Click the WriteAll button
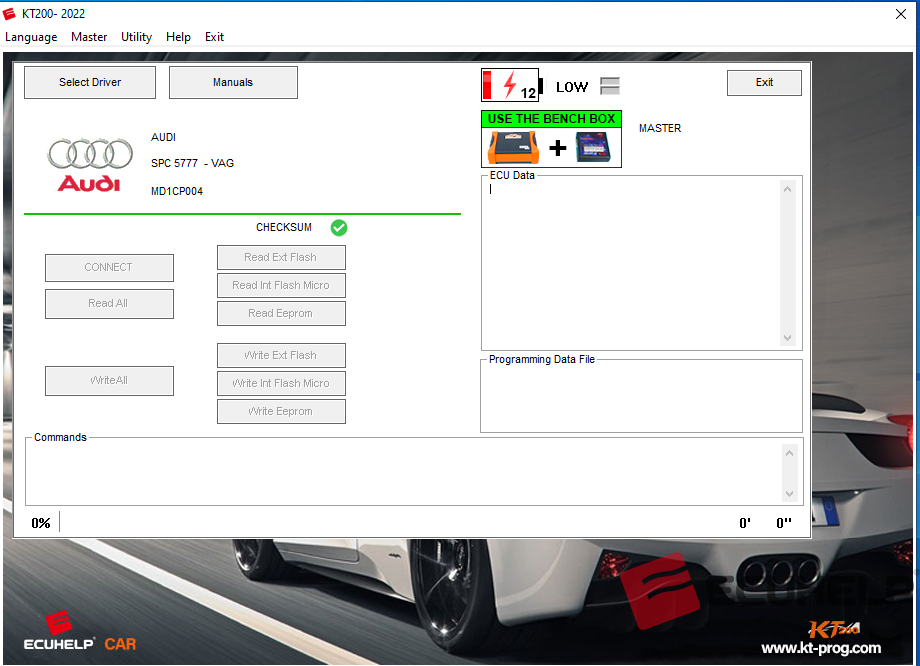Viewport: 920px width, 666px height. (x=109, y=381)
